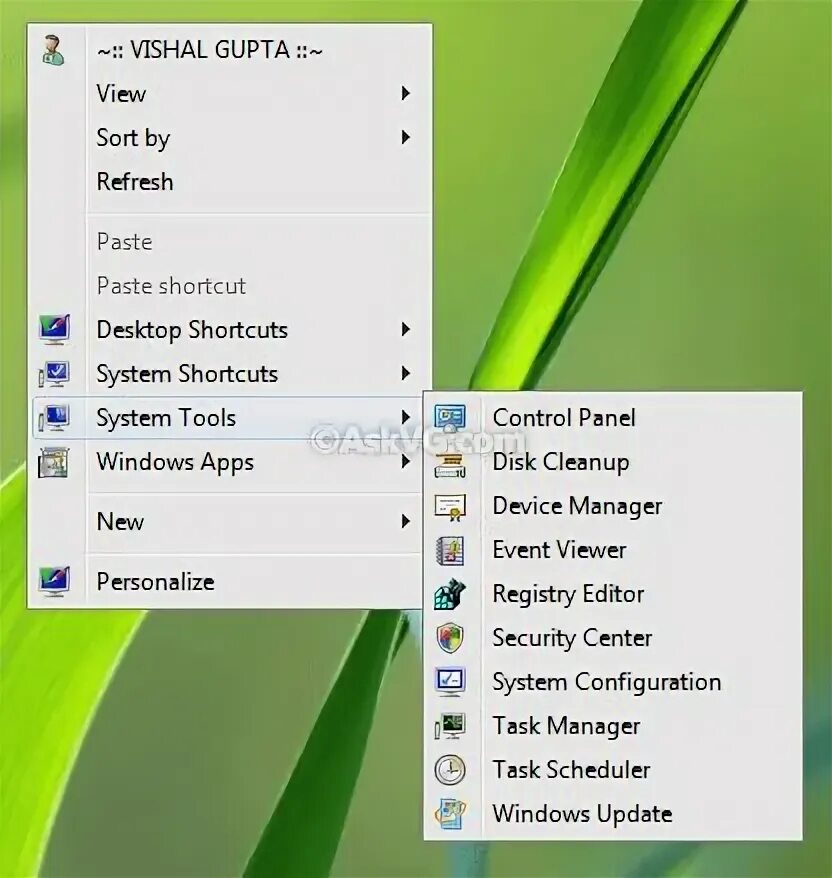
Task: Choose the Paste menu entry
Action: [230, 241]
